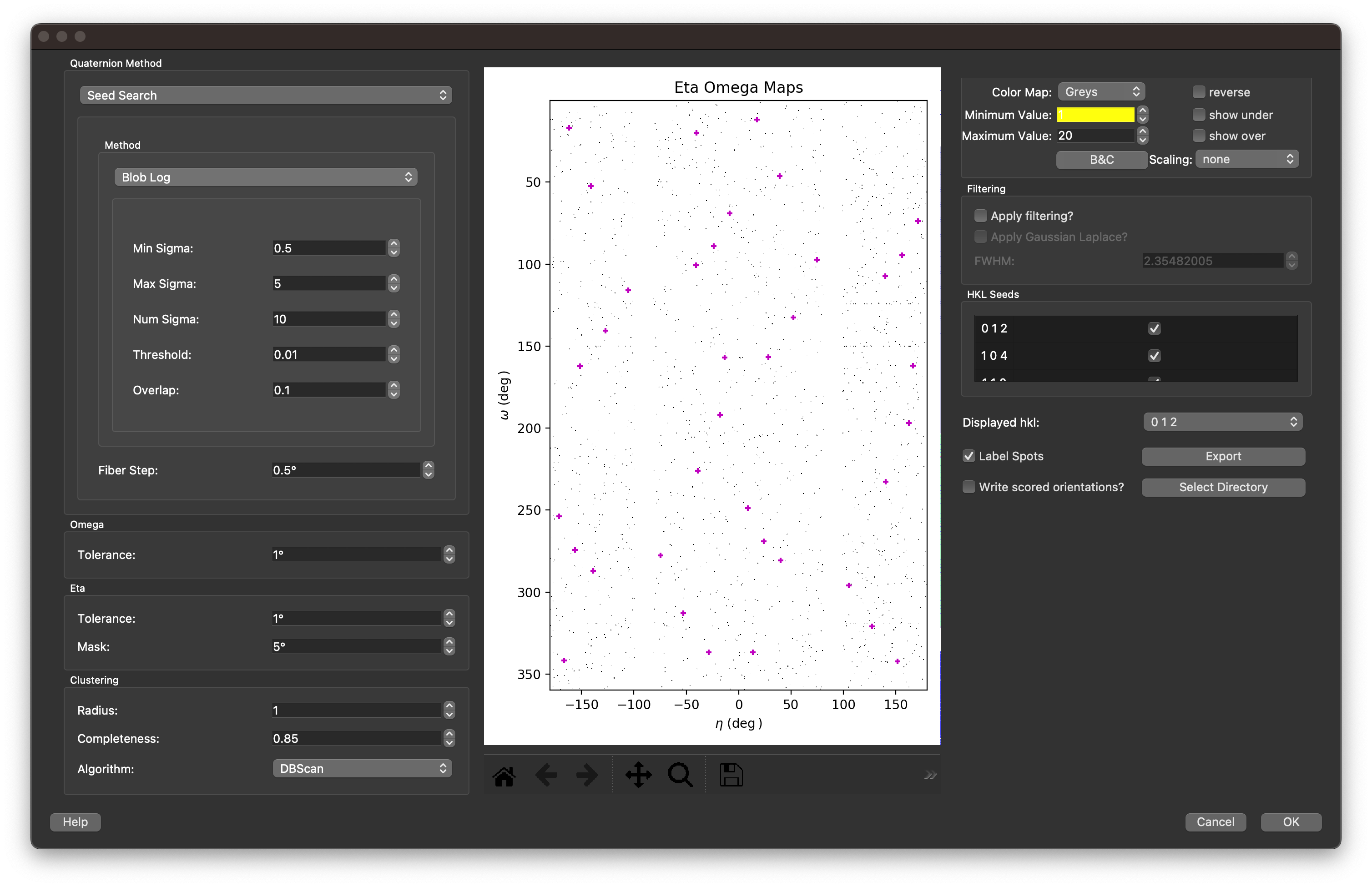Select the Zoom magnifier tool icon
Screen dimensions: 1372x887
(x=680, y=775)
